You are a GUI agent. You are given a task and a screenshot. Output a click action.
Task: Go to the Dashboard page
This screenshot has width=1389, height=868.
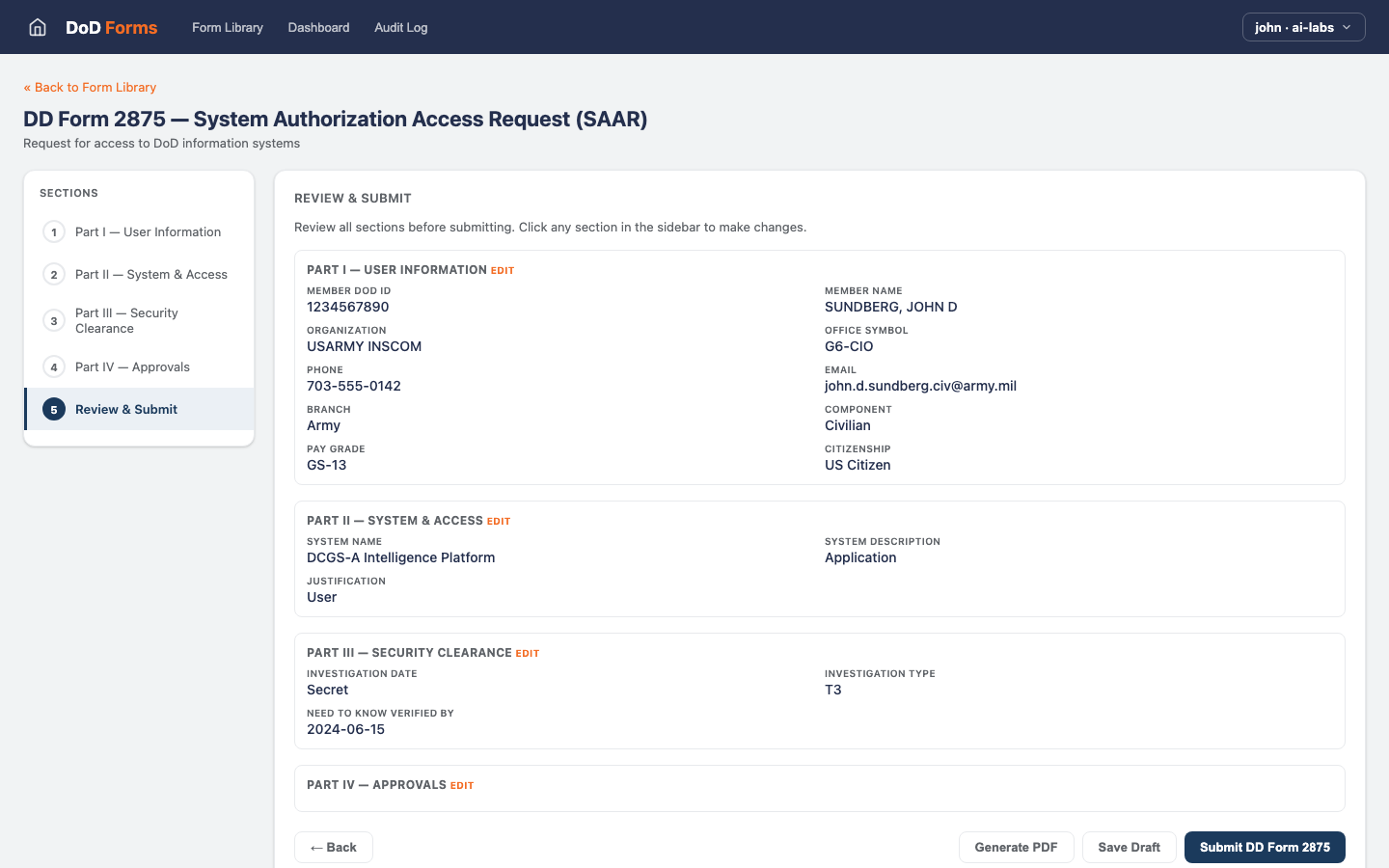coord(318,27)
